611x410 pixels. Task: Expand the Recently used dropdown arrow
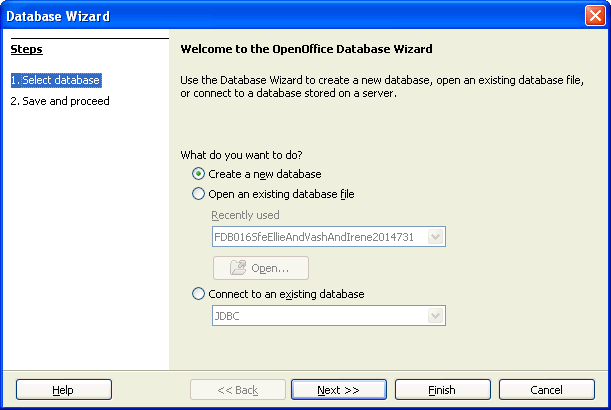point(435,237)
